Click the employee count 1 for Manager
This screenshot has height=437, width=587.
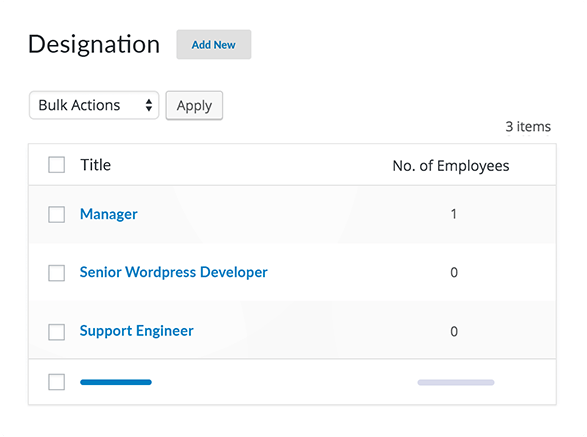click(454, 214)
